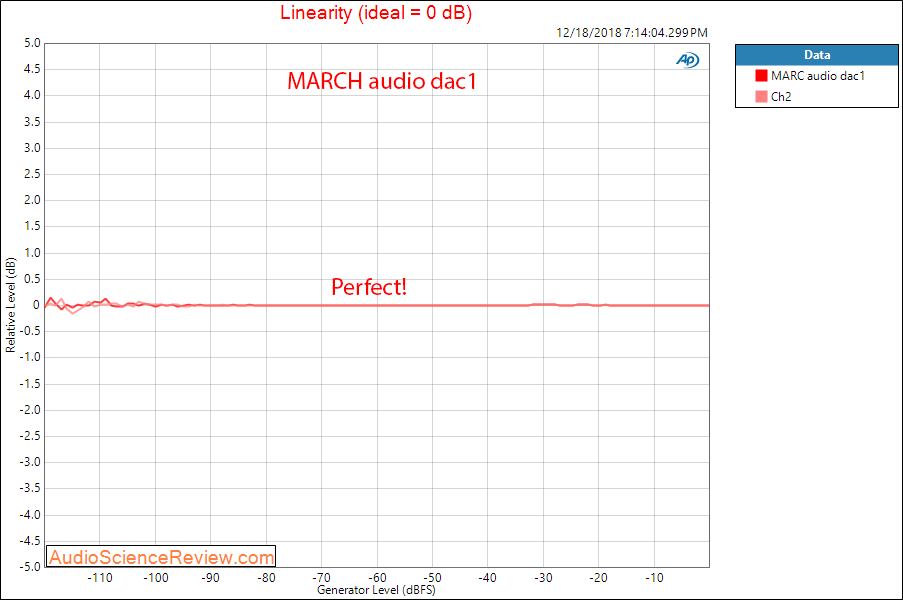Click the -20 tick on the horizontal axis
Screen dimensions: 903x600
click(598, 578)
